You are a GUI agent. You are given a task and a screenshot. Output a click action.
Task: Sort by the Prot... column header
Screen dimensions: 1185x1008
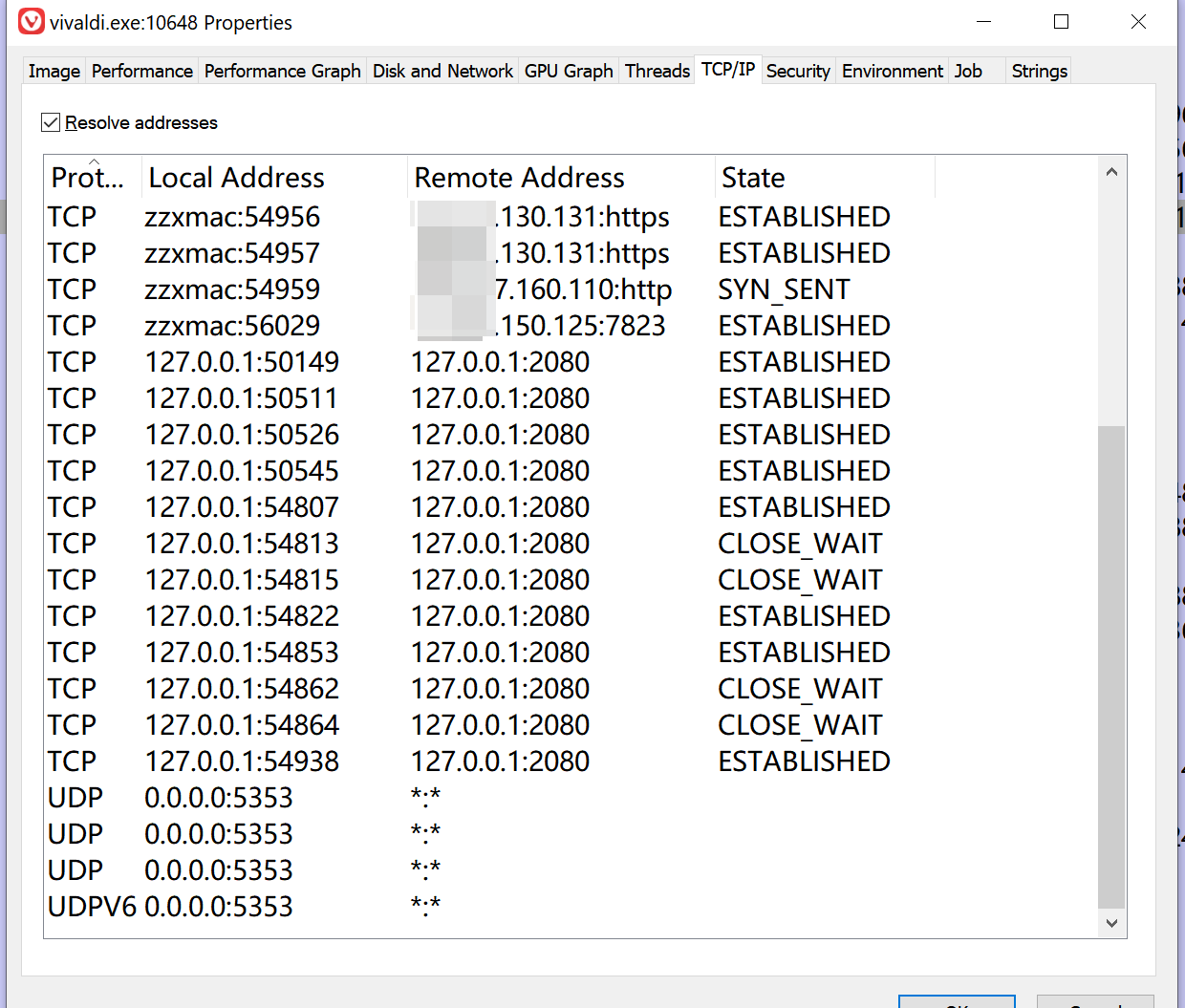click(x=94, y=177)
